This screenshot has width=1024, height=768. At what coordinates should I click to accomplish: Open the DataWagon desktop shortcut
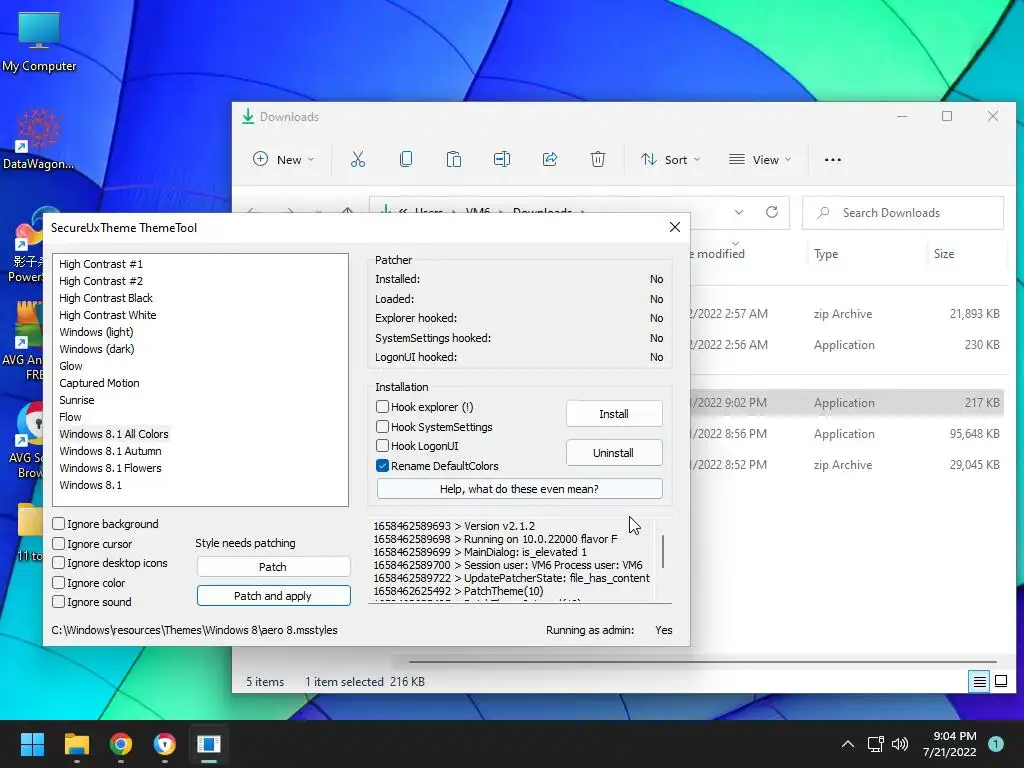[x=38, y=139]
